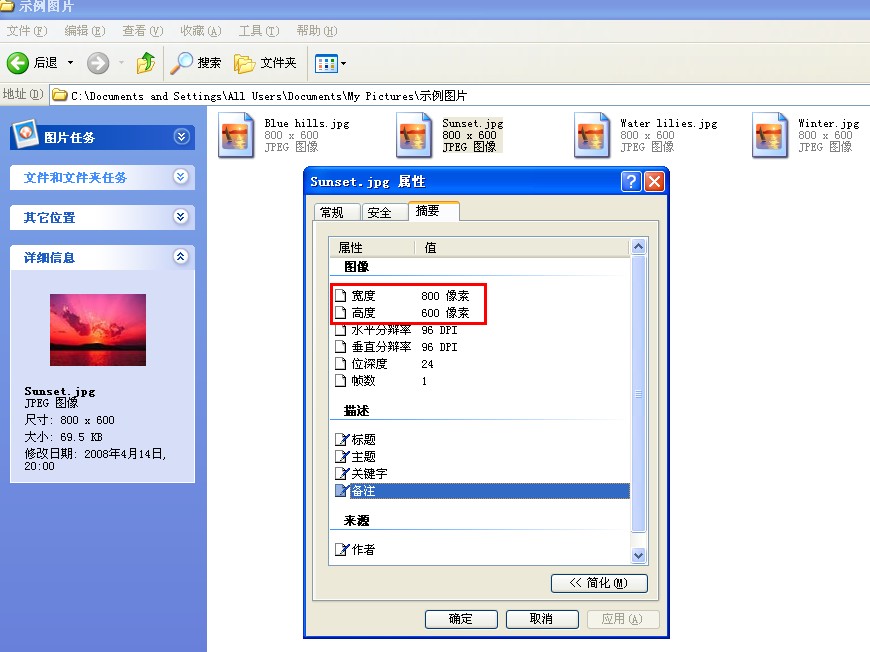Collapse the 其它位置 panel

[x=180, y=217]
